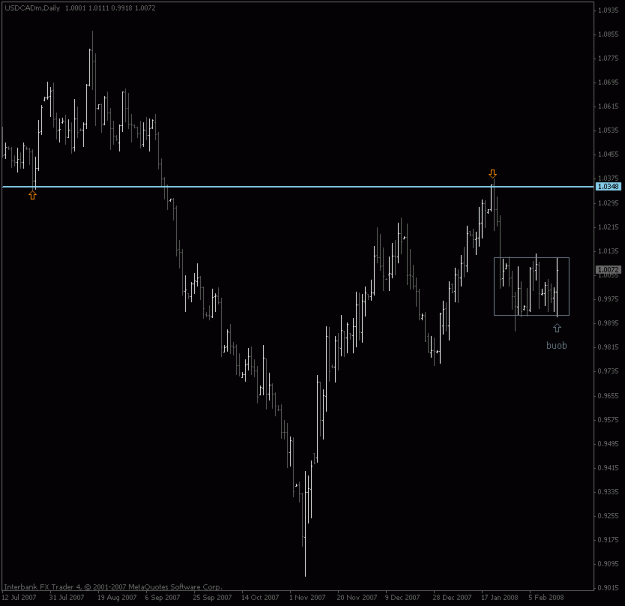Click the 0.9015 price axis label

tap(608, 588)
